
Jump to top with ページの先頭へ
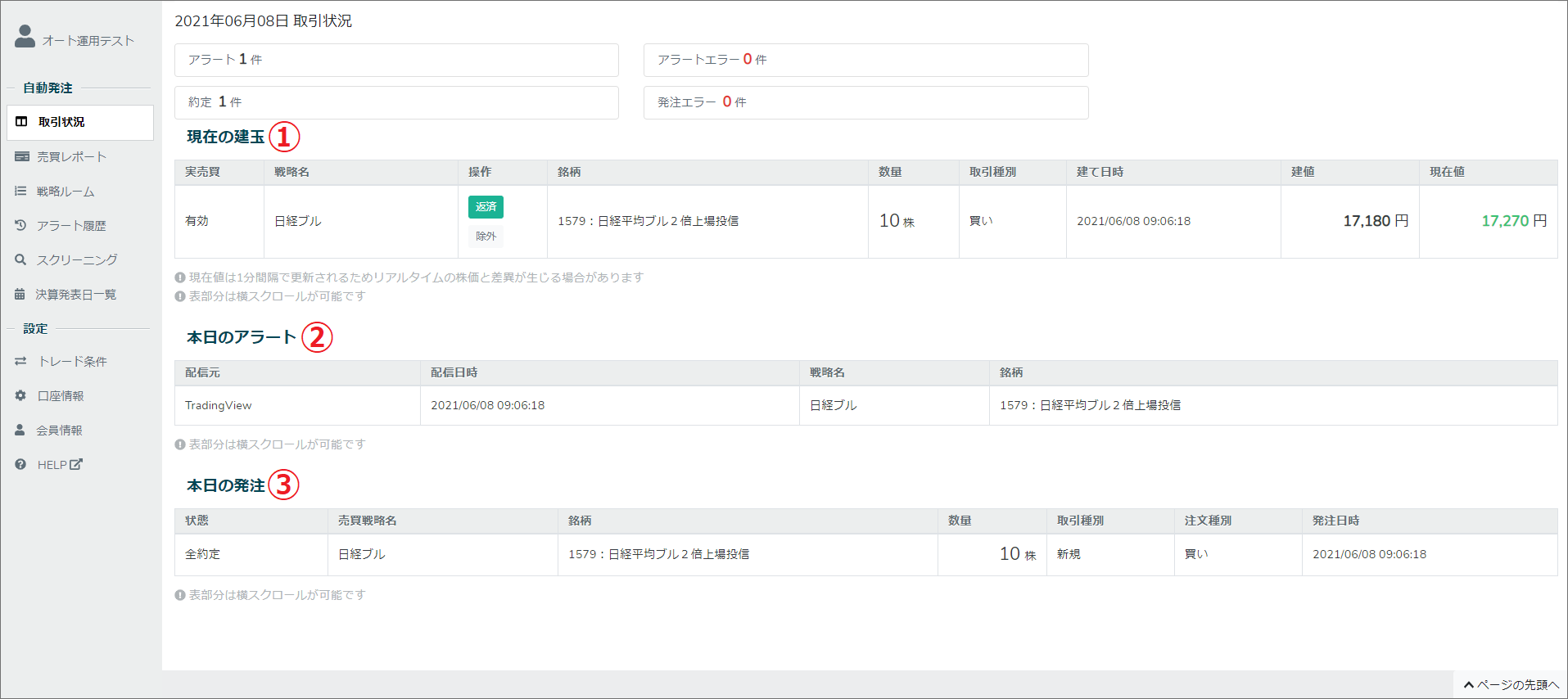(x=1511, y=685)
